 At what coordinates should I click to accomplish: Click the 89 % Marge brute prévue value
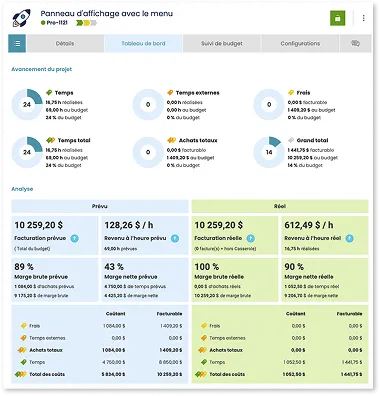(24, 267)
